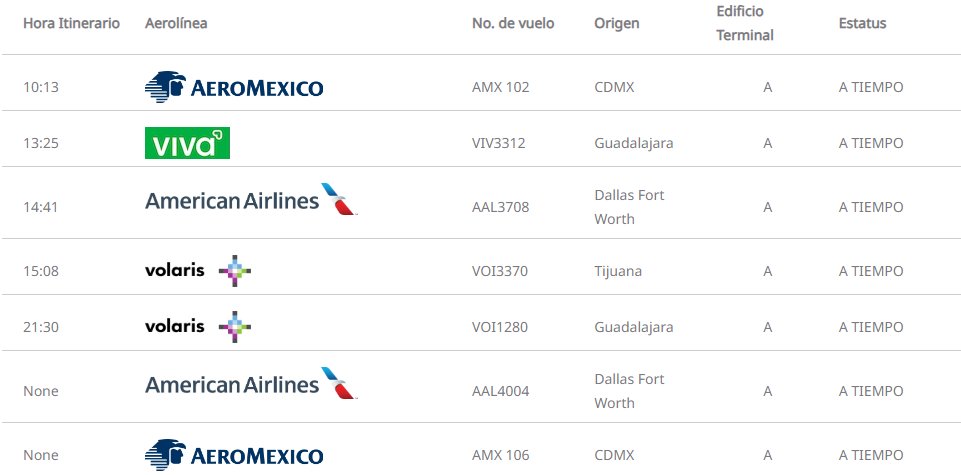961x475 pixels.
Task: Click the Estatus column header
Action: (x=862, y=23)
